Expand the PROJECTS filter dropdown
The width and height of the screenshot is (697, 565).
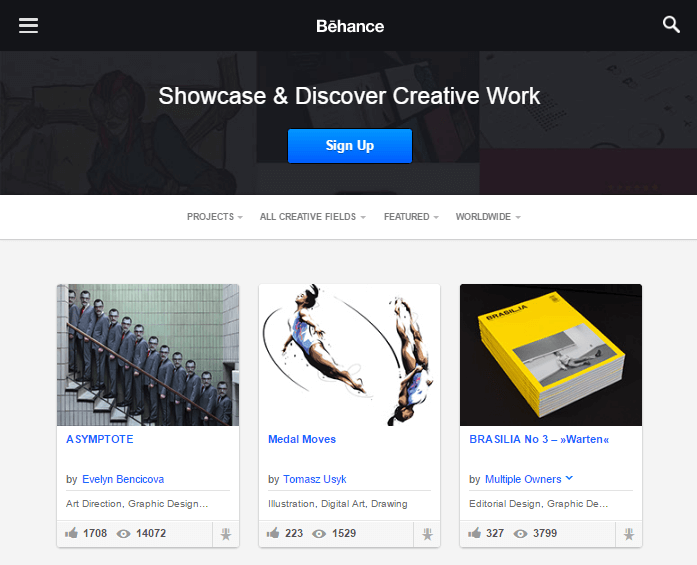(x=215, y=216)
